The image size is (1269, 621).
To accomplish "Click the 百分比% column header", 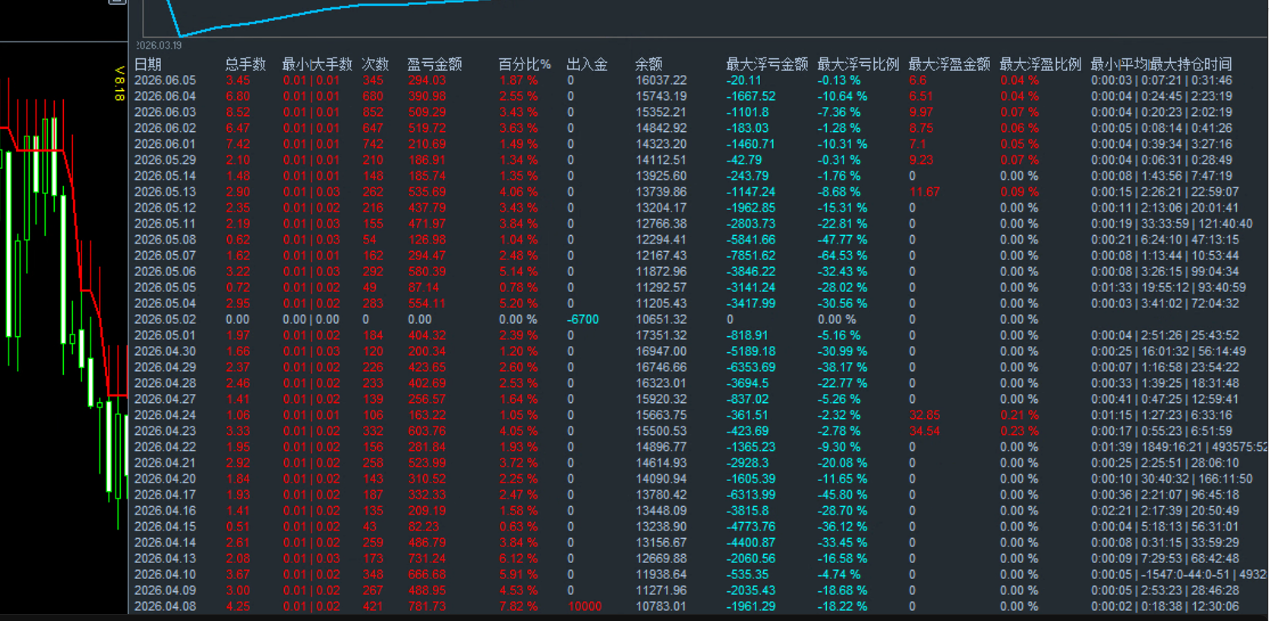I will (525, 64).
